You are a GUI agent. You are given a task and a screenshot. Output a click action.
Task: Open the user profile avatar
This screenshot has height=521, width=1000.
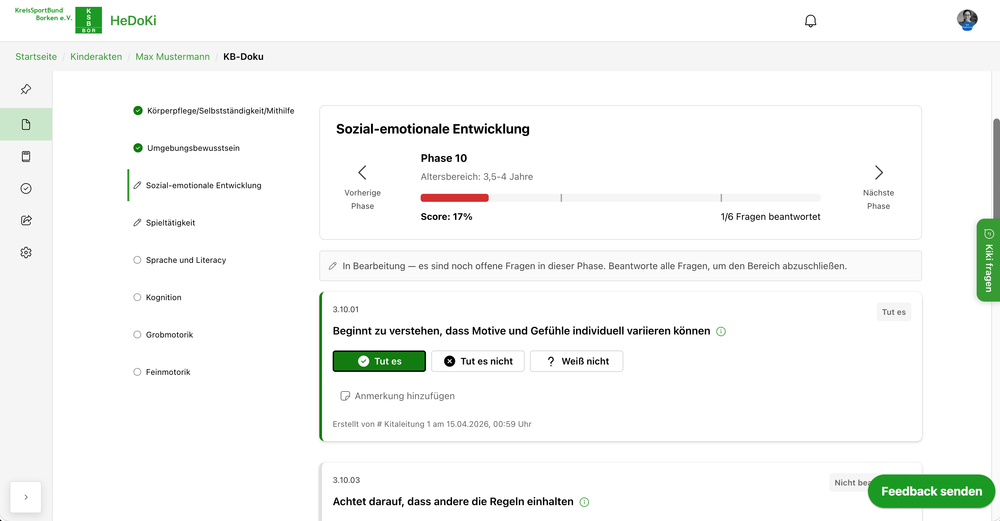[x=967, y=20]
